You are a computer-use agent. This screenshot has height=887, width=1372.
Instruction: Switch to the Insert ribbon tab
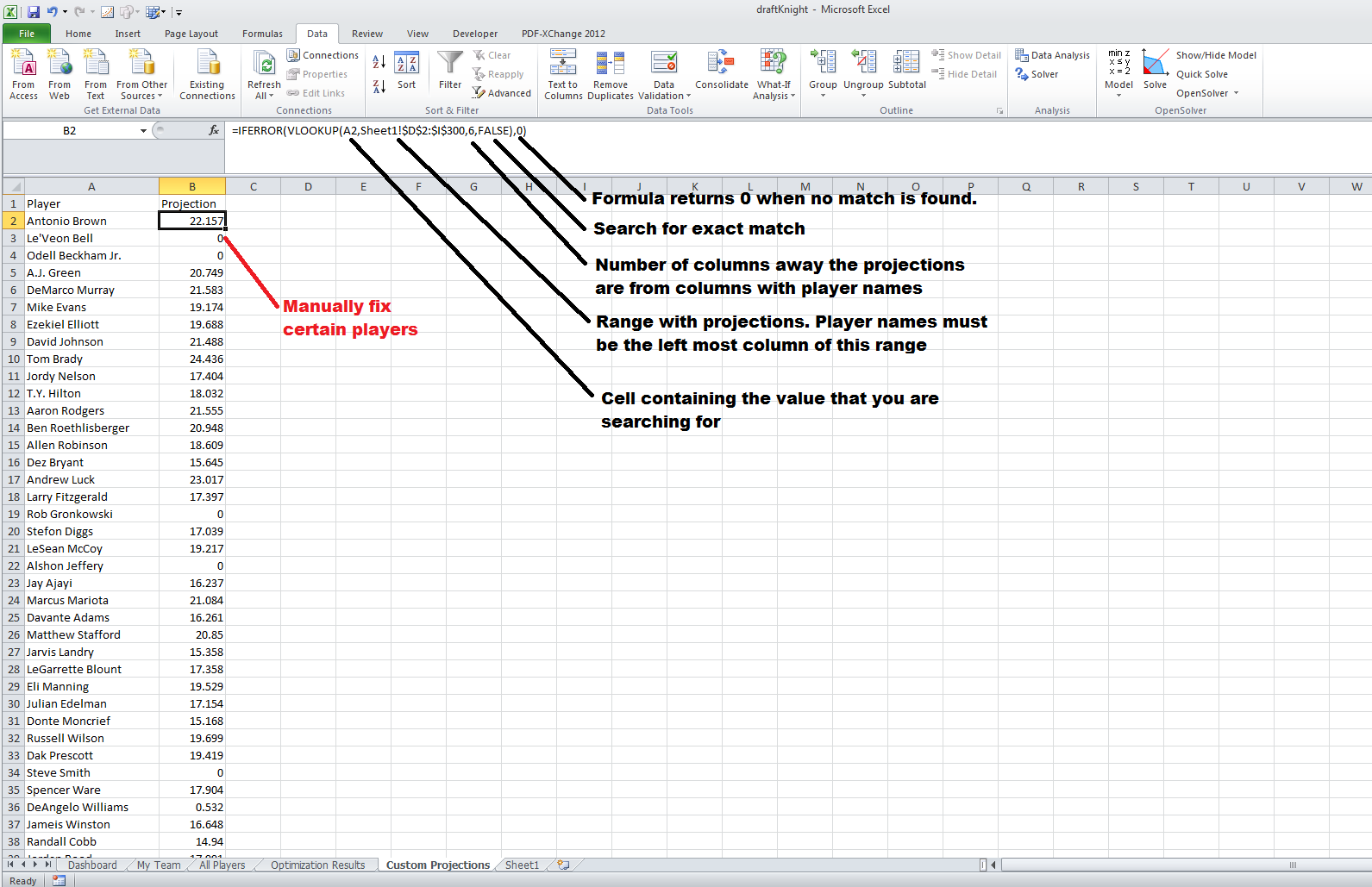tap(128, 34)
